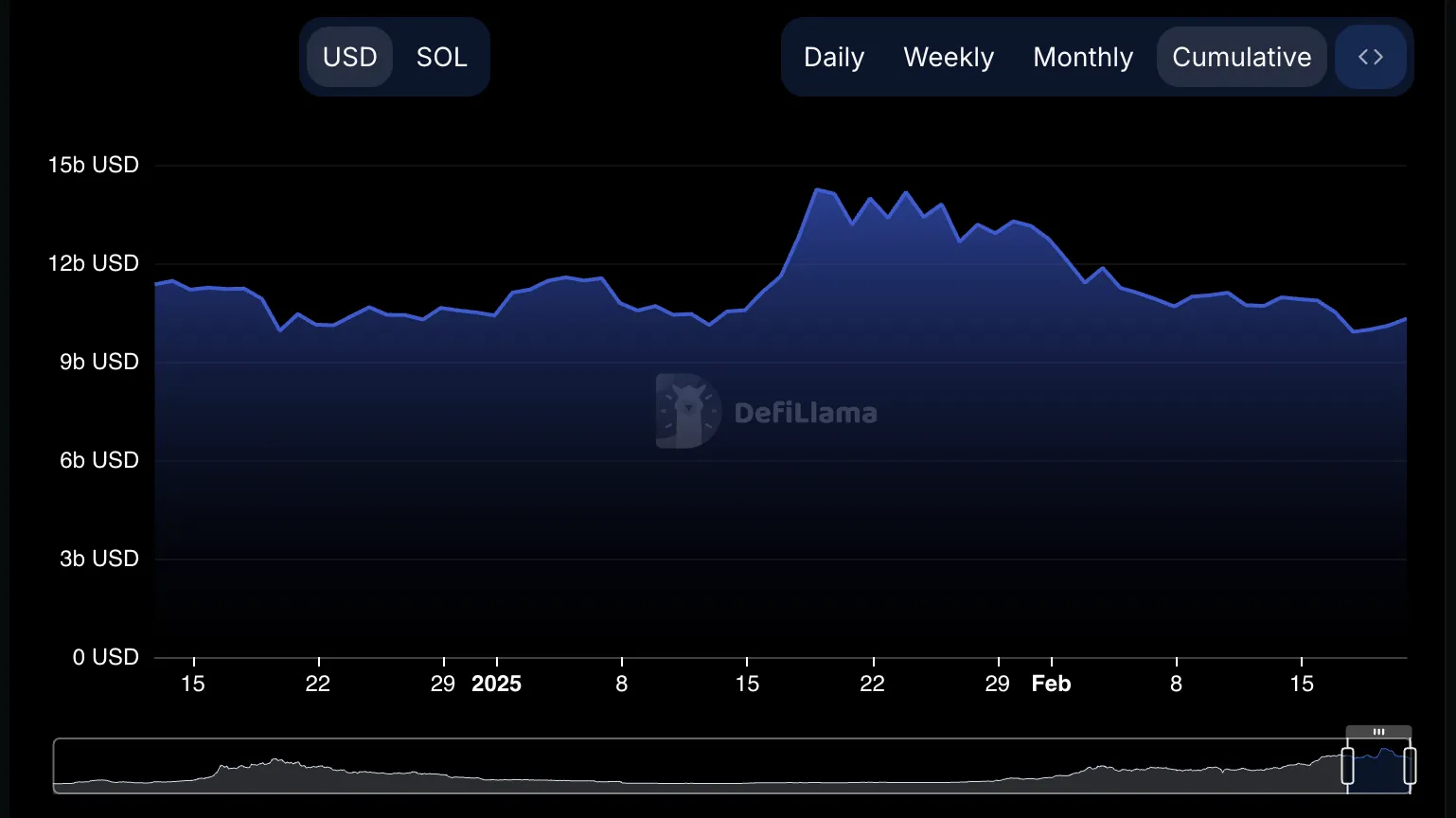The height and width of the screenshot is (818, 1456).
Task: Click the 15b USD axis label
Action: 94,165
